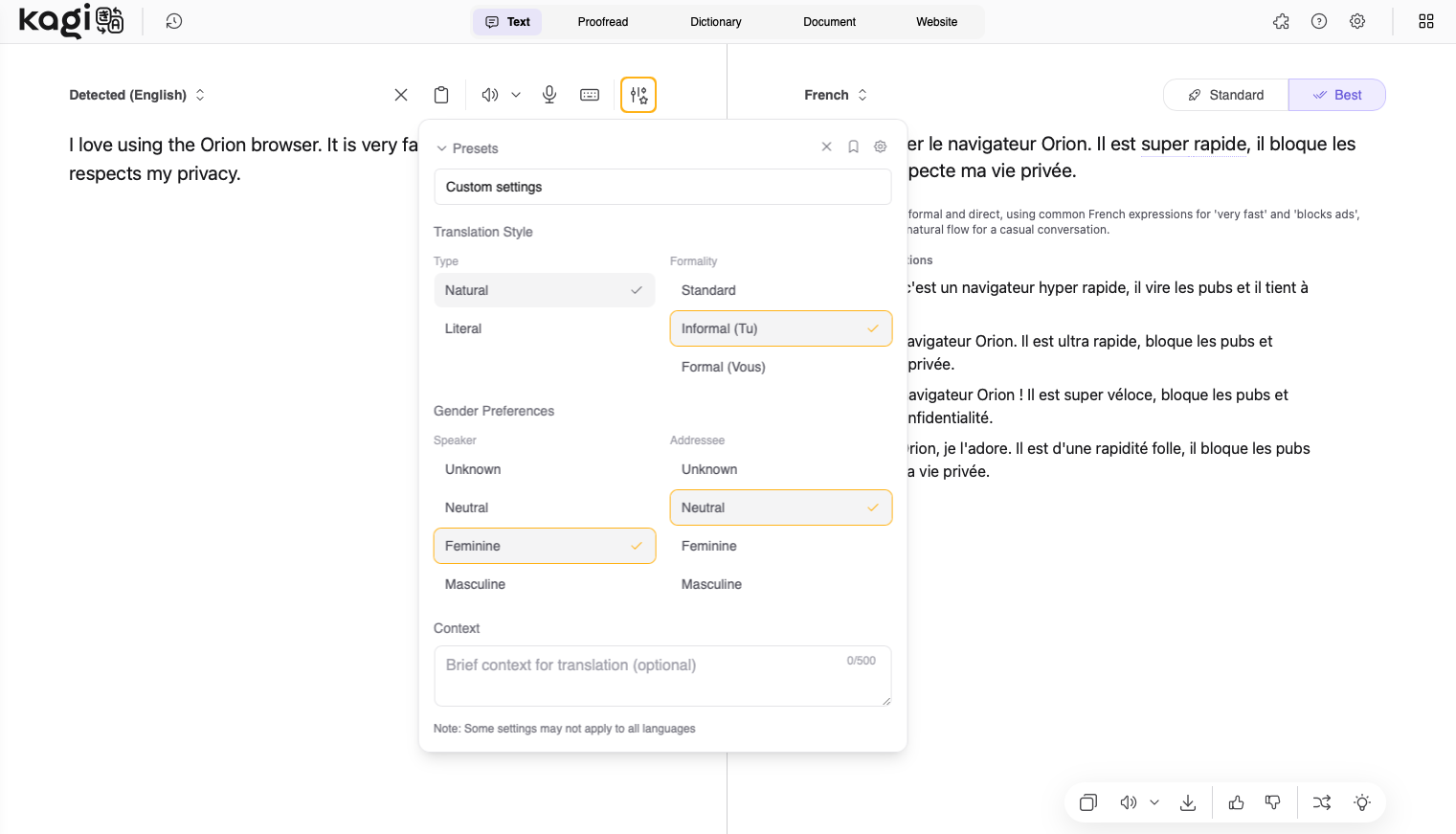Open help question mark icon

coord(1319,21)
